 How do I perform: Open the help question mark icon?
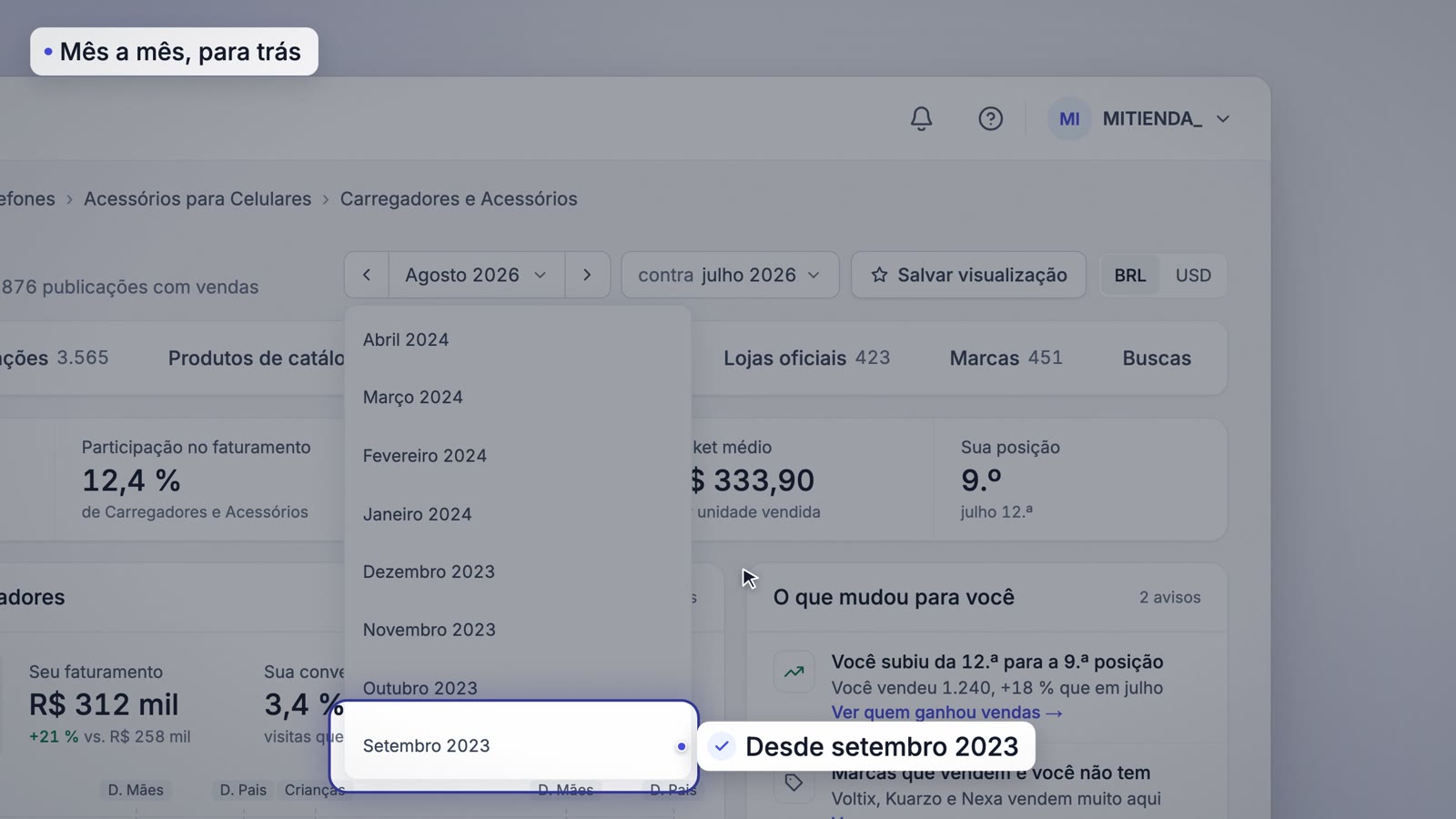pos(990,118)
